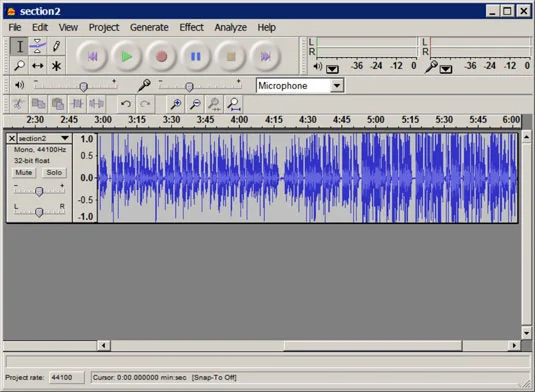Click the 5:00 mark on timeline ruler

click(x=375, y=120)
